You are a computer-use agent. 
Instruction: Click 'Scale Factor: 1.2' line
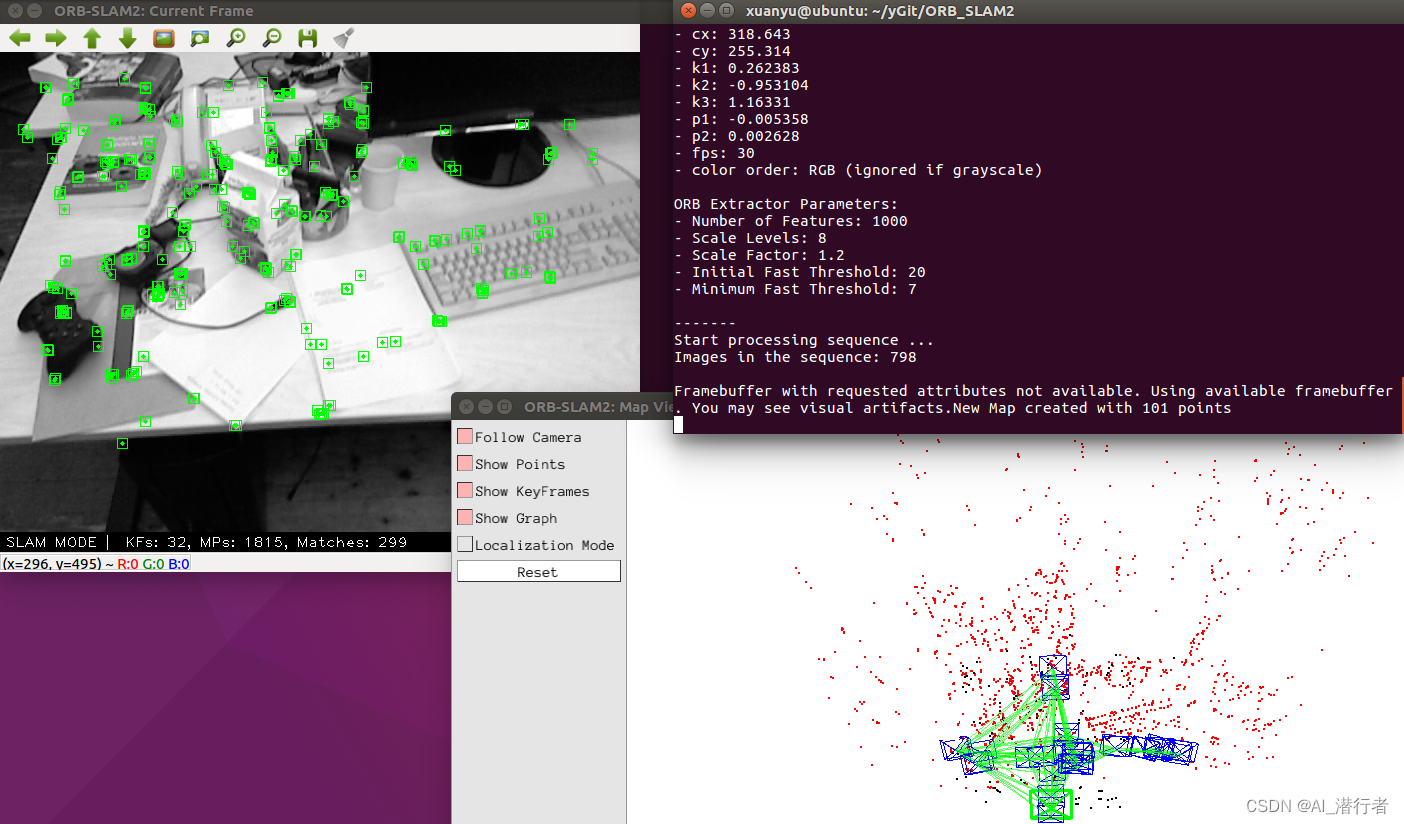(x=757, y=255)
